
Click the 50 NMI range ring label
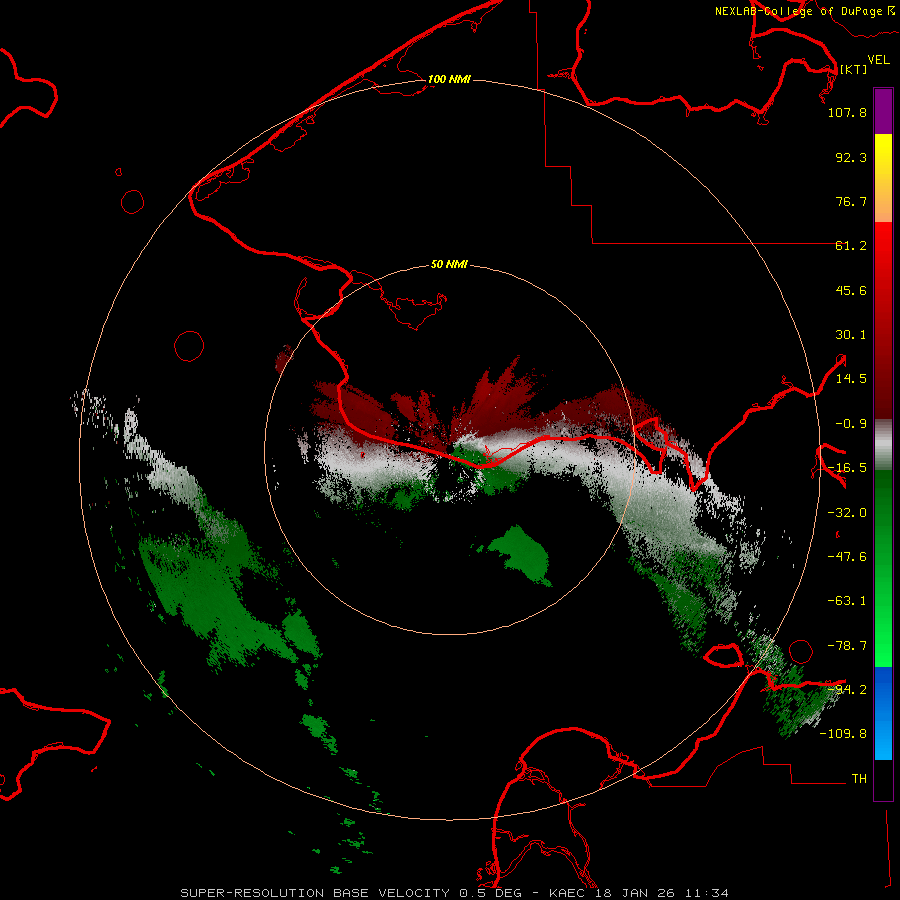[449, 264]
